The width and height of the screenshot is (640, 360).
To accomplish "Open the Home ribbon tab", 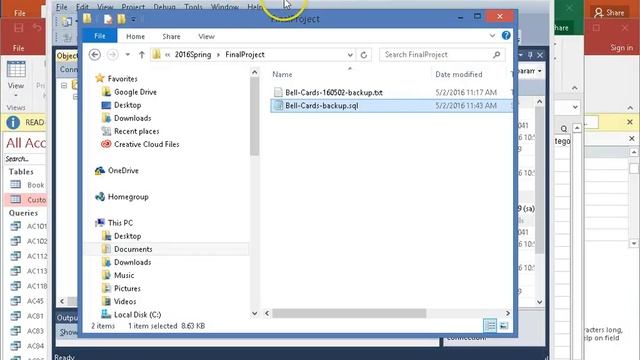I will click(x=136, y=36).
